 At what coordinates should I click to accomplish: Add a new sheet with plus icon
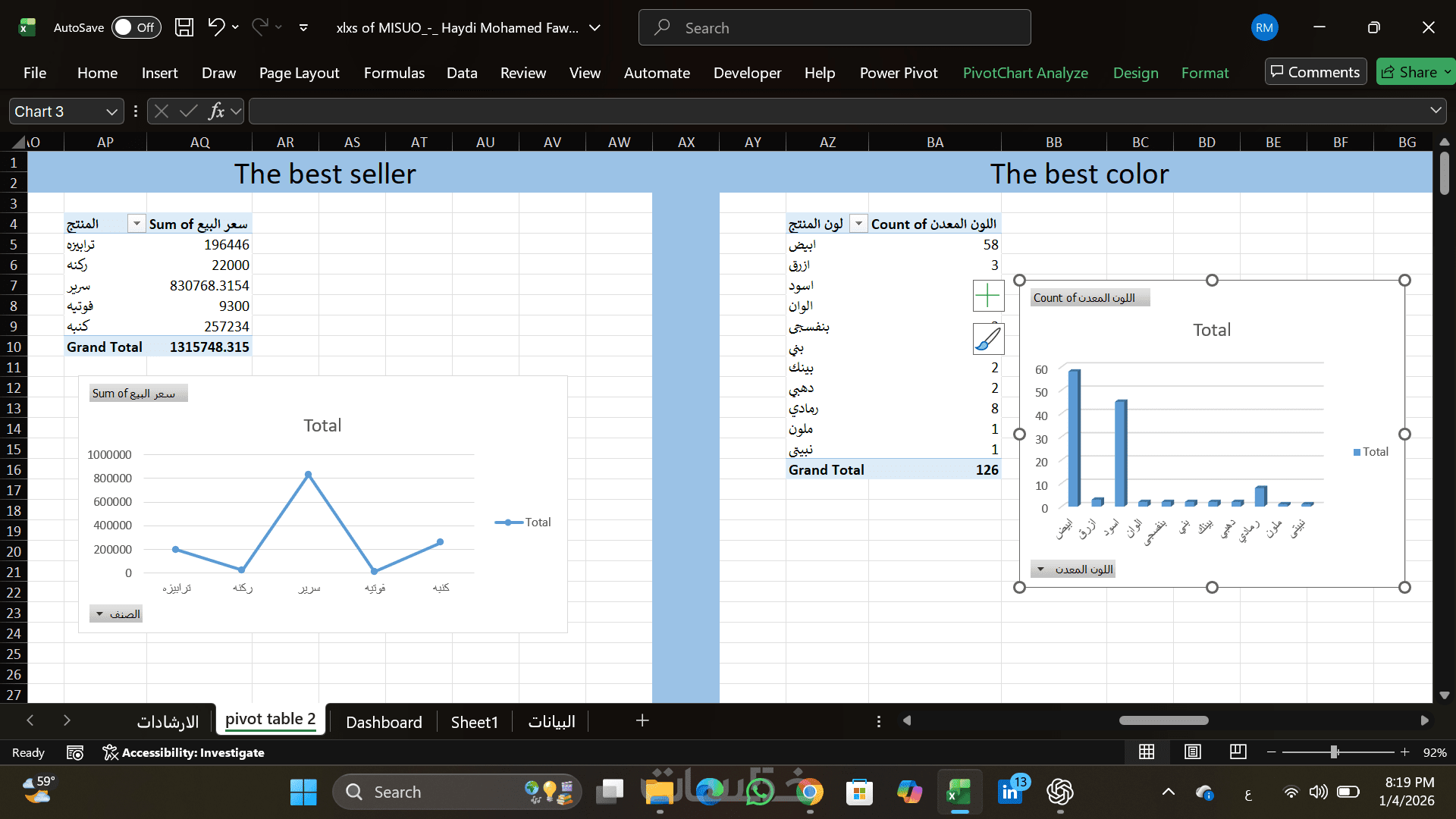click(x=642, y=720)
